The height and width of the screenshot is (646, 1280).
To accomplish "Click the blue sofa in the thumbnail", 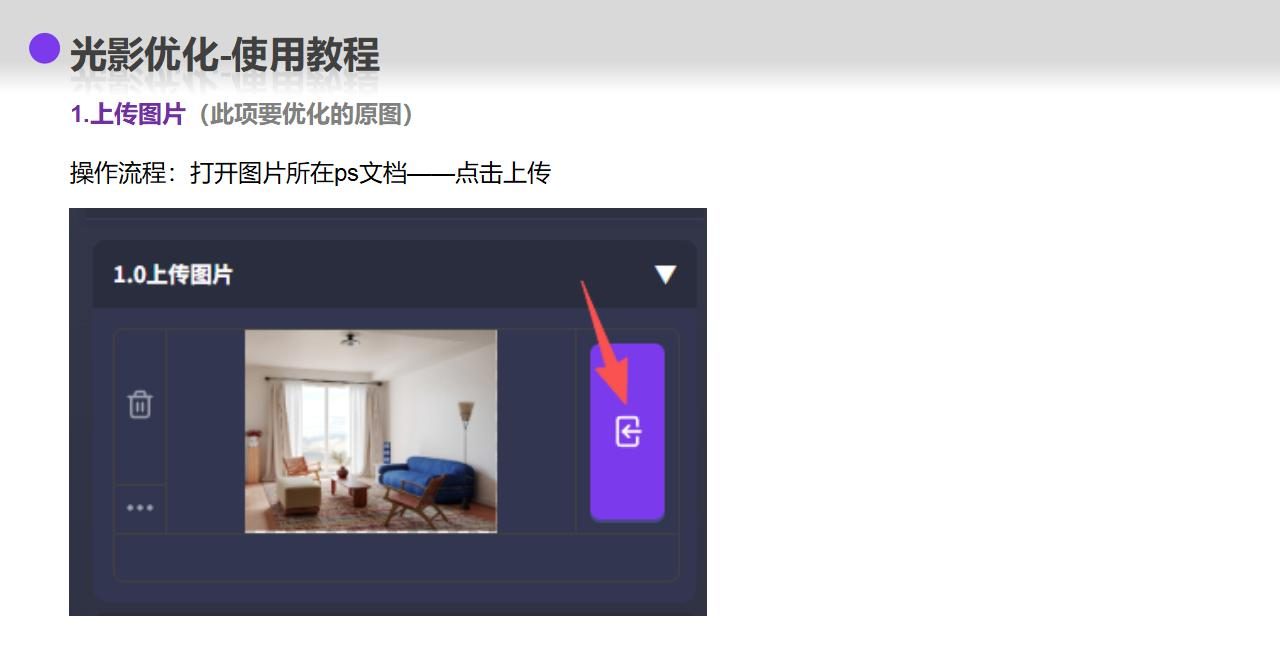I will (427, 479).
